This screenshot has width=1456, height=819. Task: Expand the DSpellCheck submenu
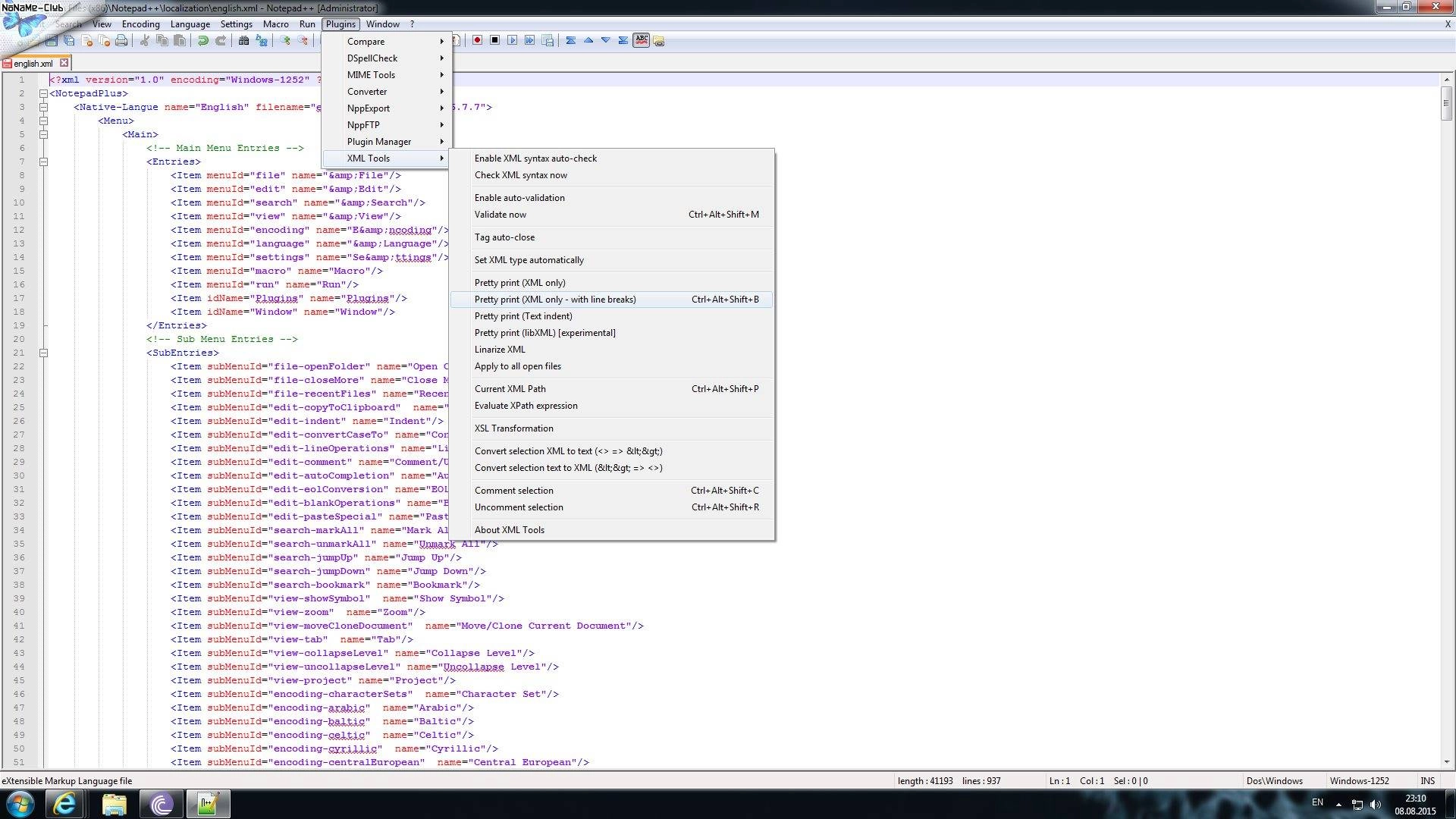click(387, 58)
